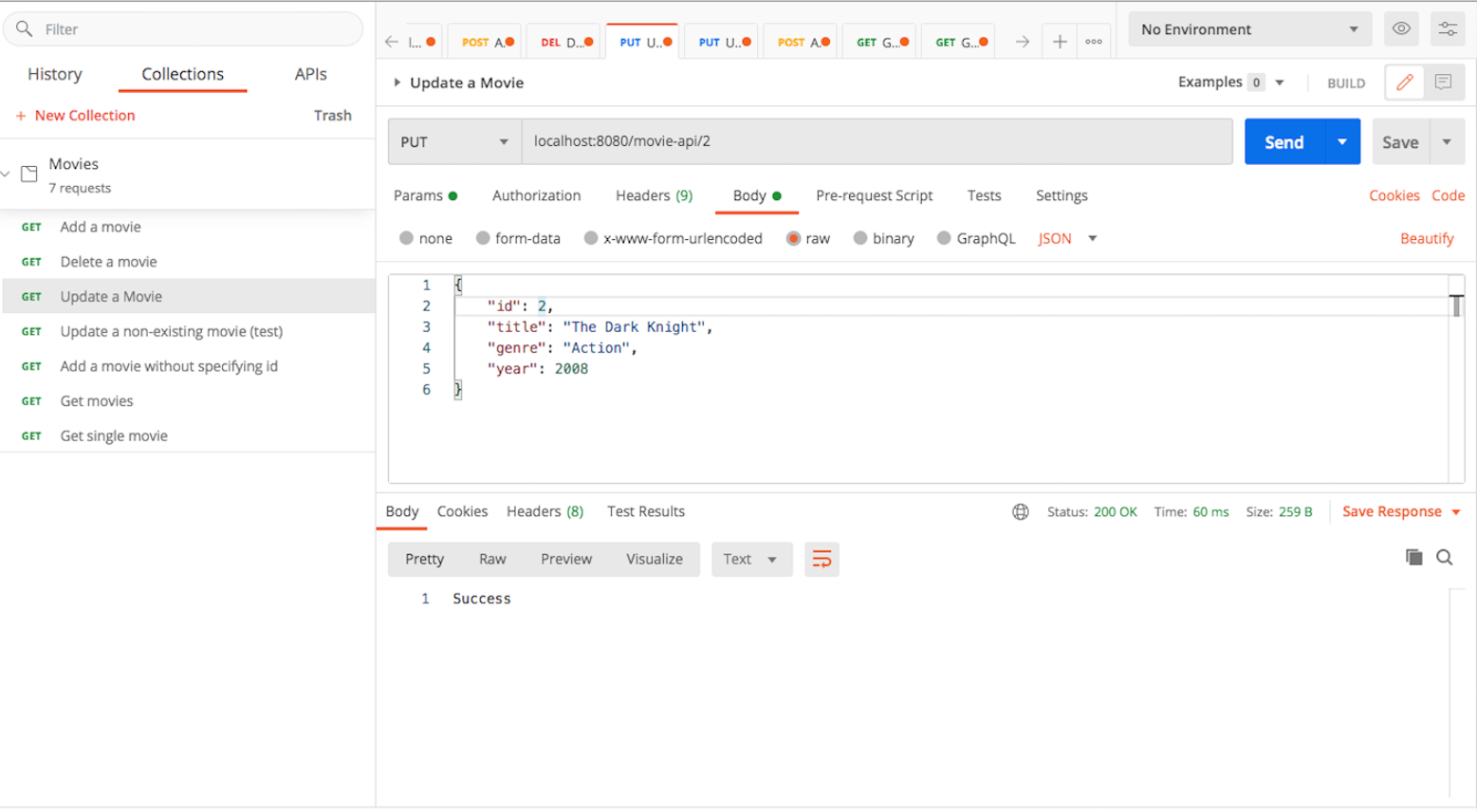Select the binary body radio button

[860, 238]
